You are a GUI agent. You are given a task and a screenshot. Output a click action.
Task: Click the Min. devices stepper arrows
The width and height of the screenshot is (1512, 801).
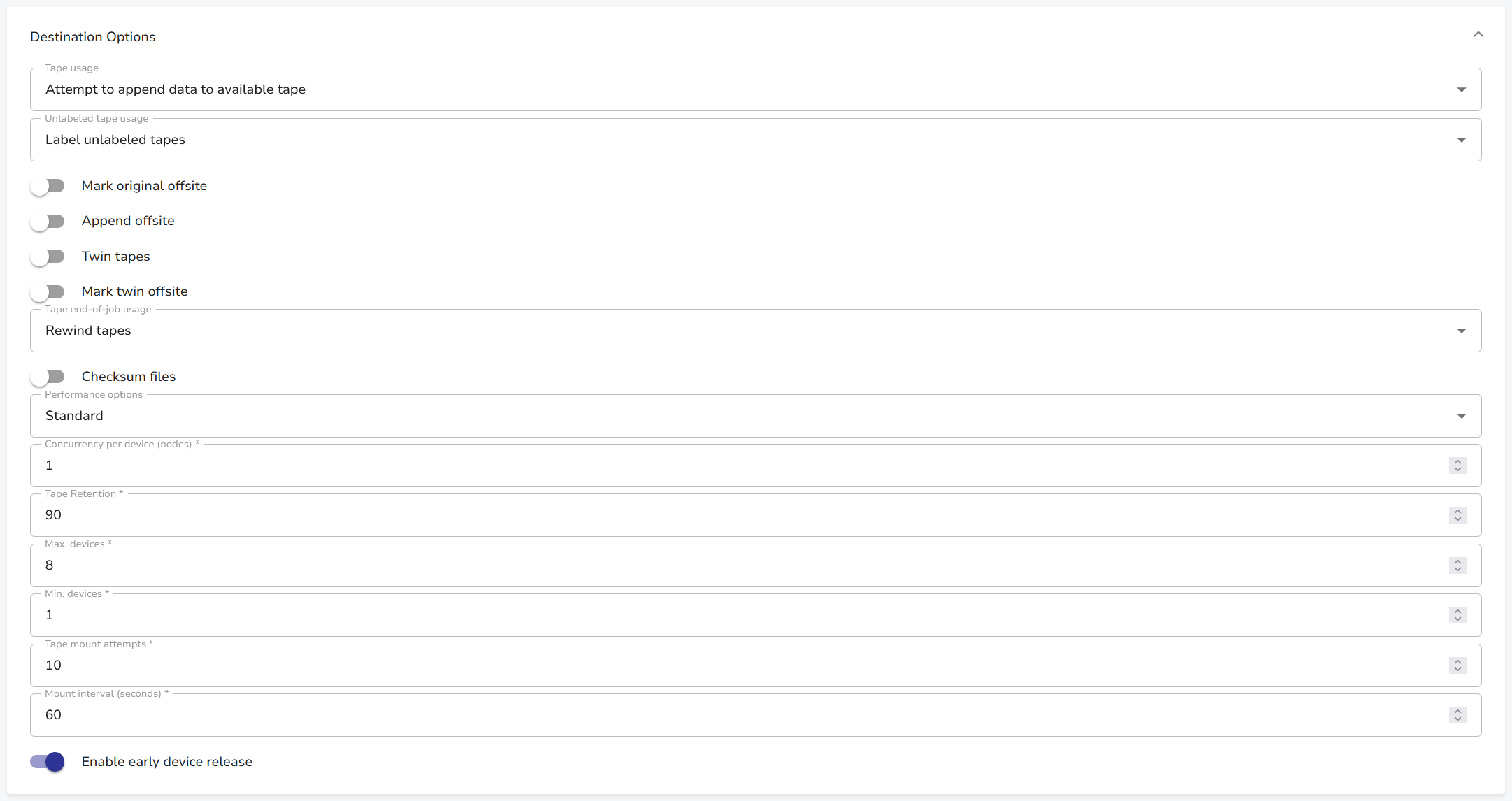pyautogui.click(x=1457, y=615)
